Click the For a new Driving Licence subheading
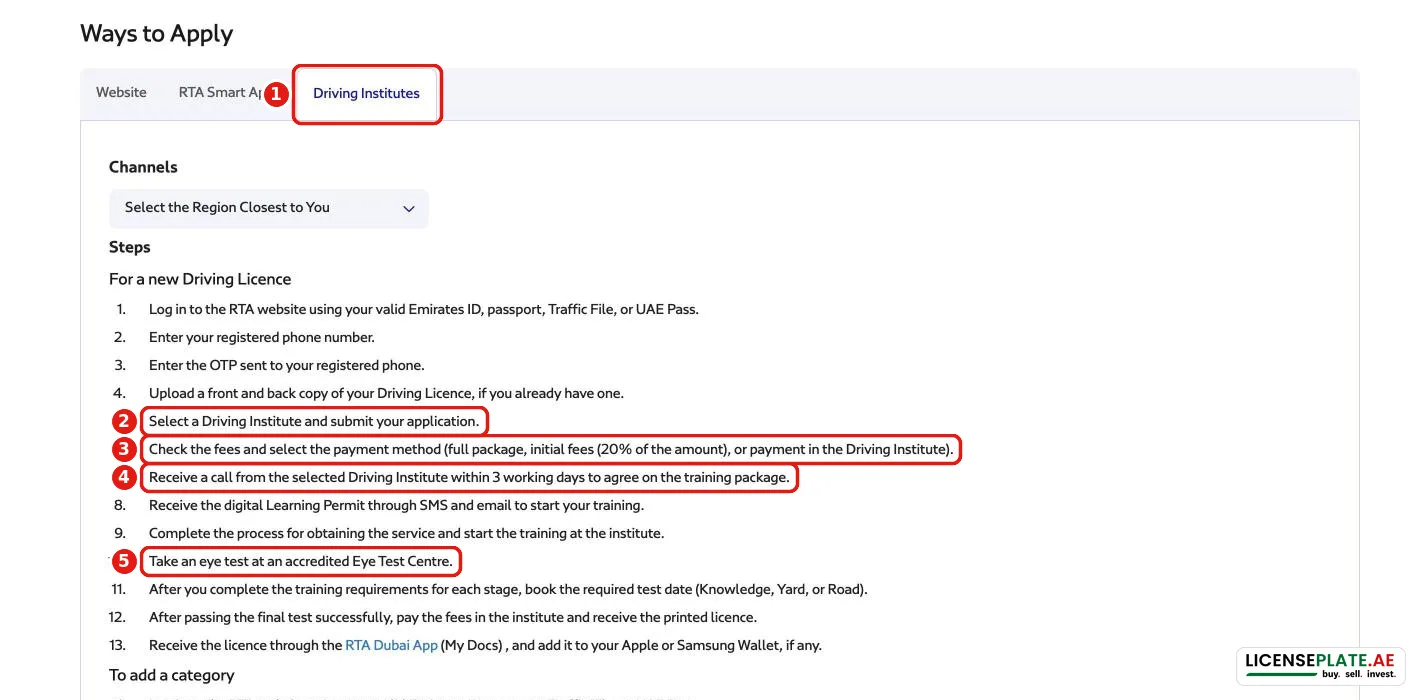The width and height of the screenshot is (1420, 700). tap(200, 279)
